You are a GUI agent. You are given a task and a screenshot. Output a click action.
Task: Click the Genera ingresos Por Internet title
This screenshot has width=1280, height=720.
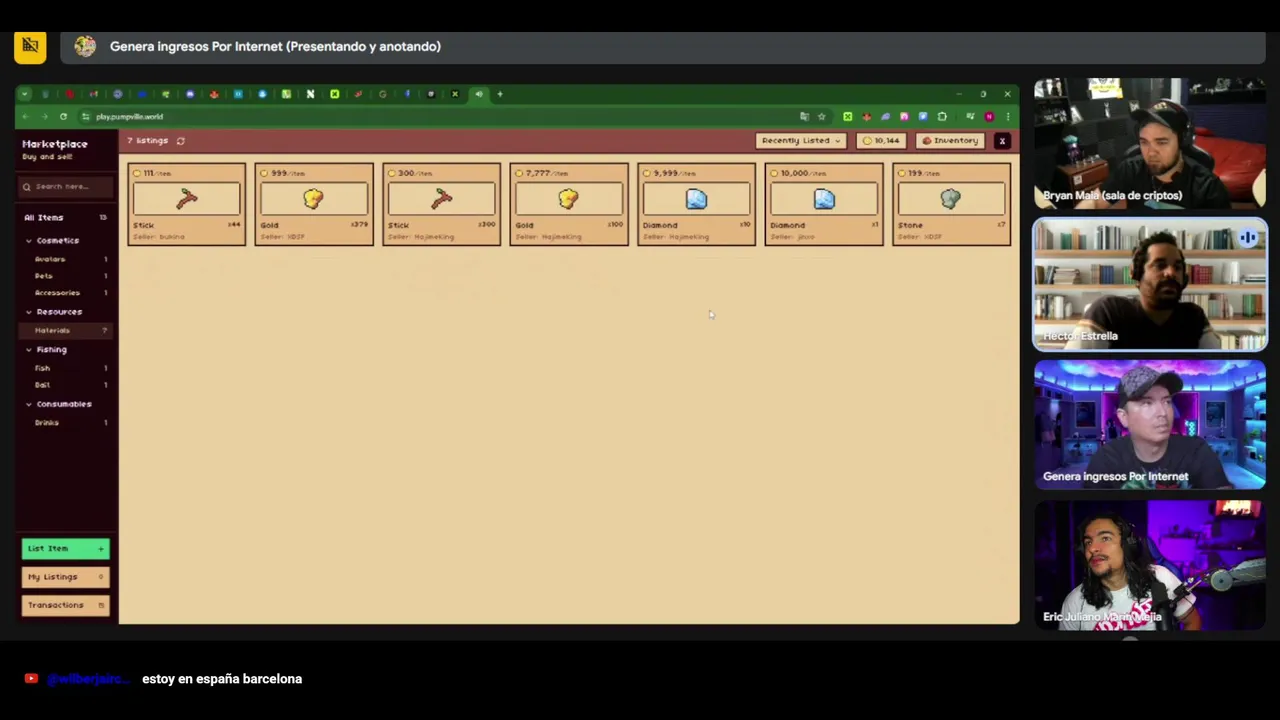(x=275, y=47)
